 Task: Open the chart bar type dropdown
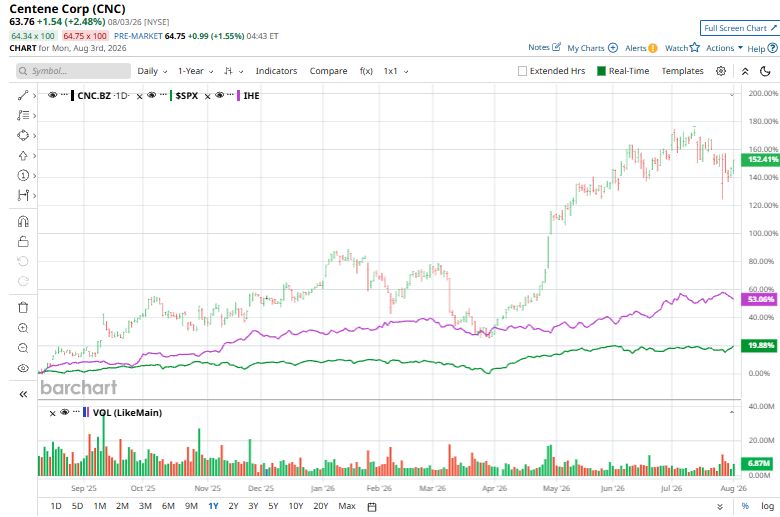point(233,71)
